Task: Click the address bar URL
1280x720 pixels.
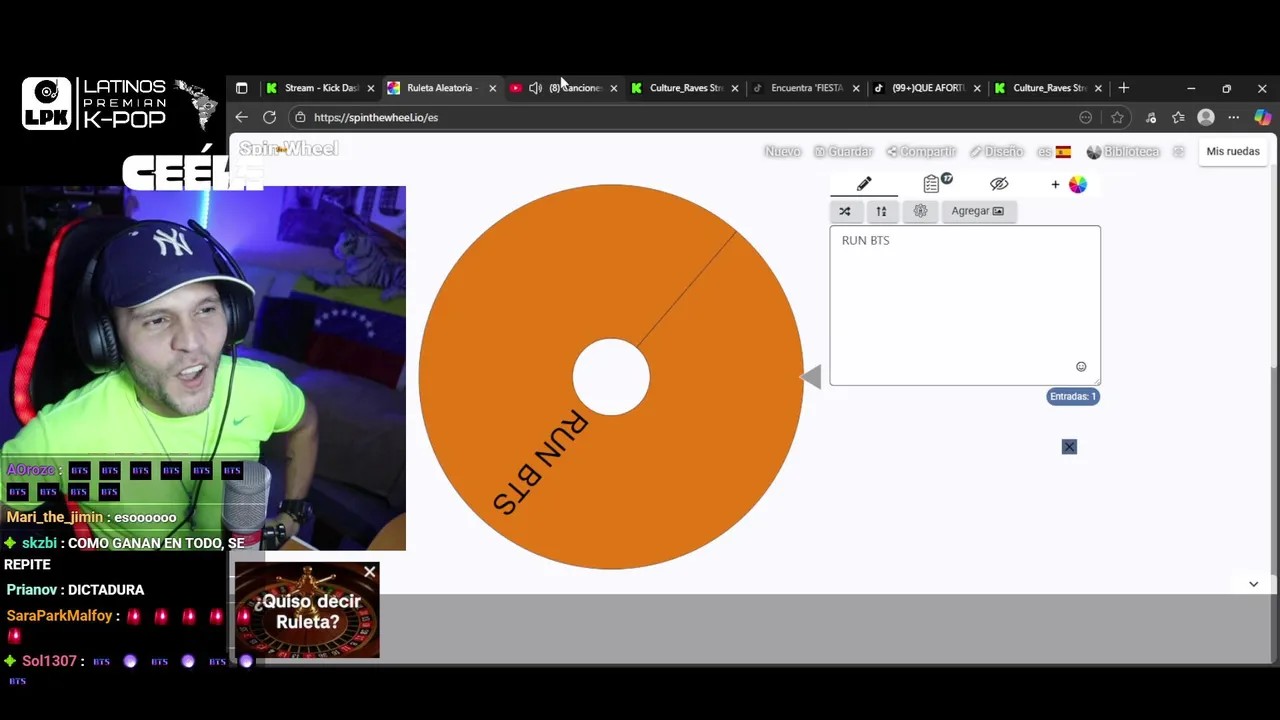Action: (376, 117)
